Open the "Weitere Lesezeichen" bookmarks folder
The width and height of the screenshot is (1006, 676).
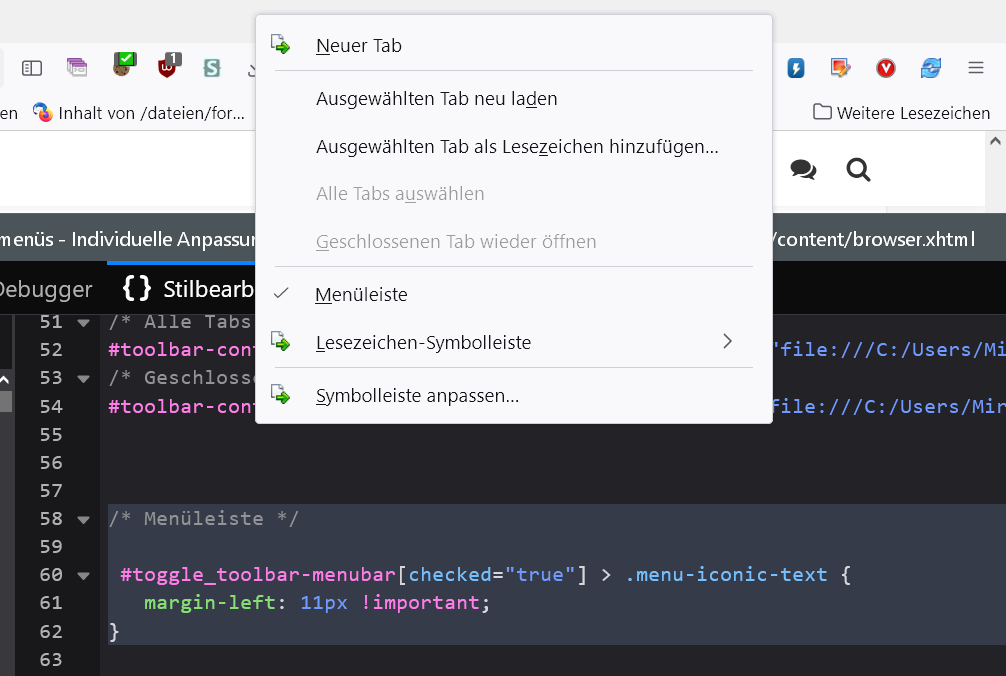pyautogui.click(x=901, y=112)
